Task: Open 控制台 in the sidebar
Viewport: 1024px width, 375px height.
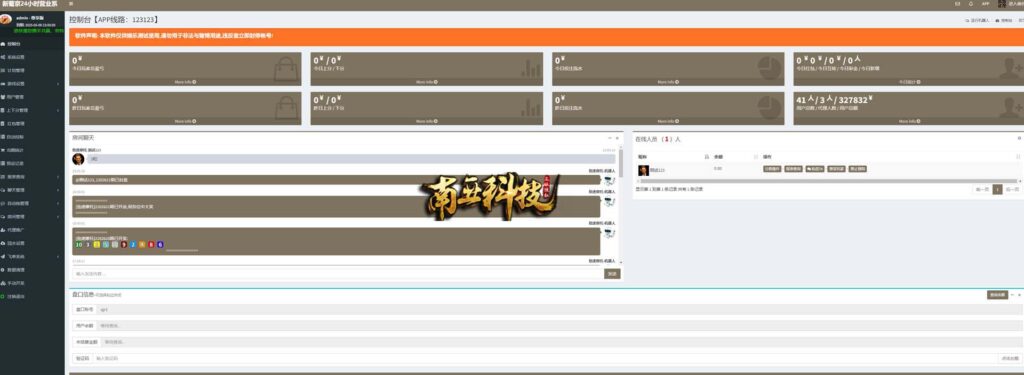Action: coord(13,44)
